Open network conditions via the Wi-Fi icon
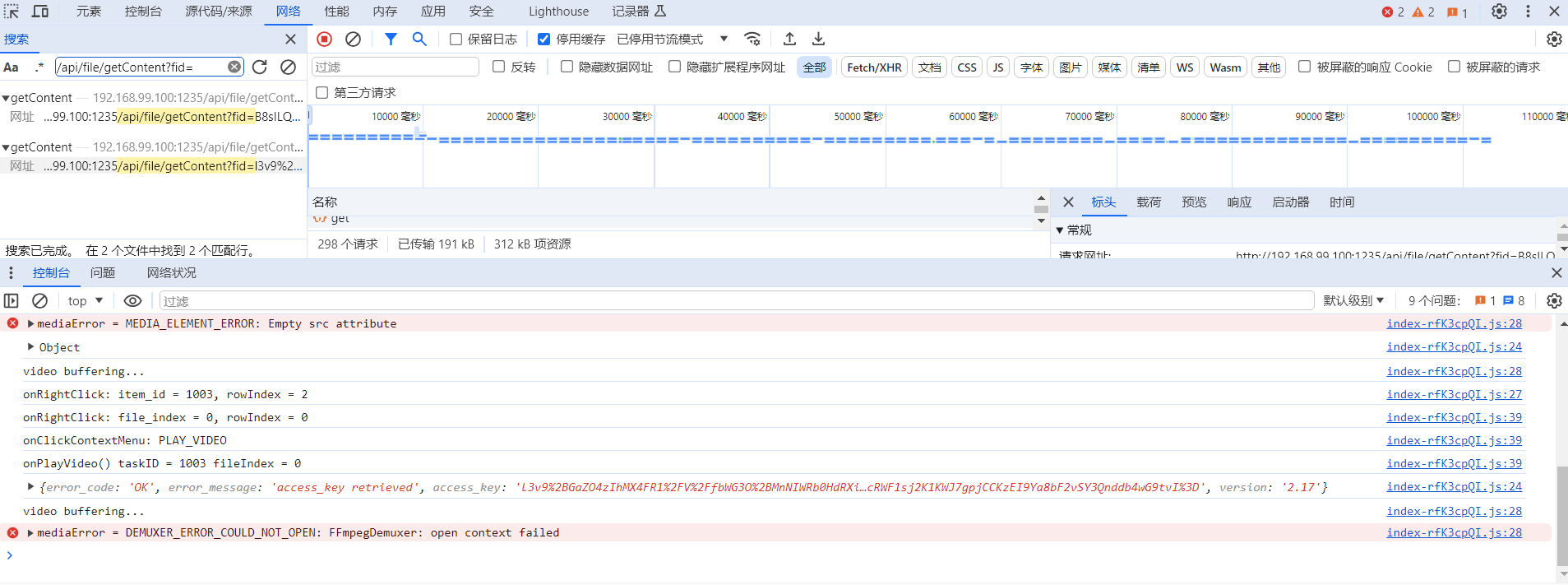 point(752,39)
